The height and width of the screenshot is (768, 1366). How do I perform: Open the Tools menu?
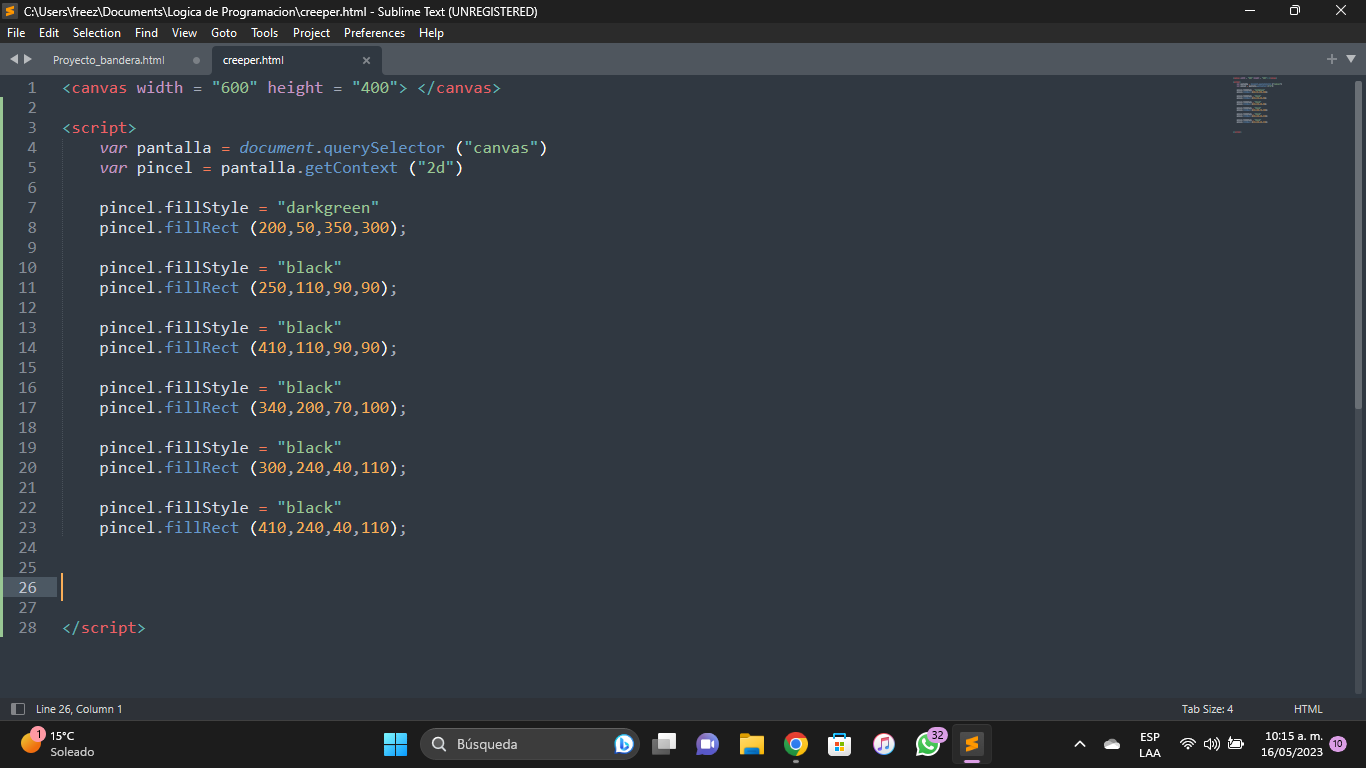[x=265, y=33]
